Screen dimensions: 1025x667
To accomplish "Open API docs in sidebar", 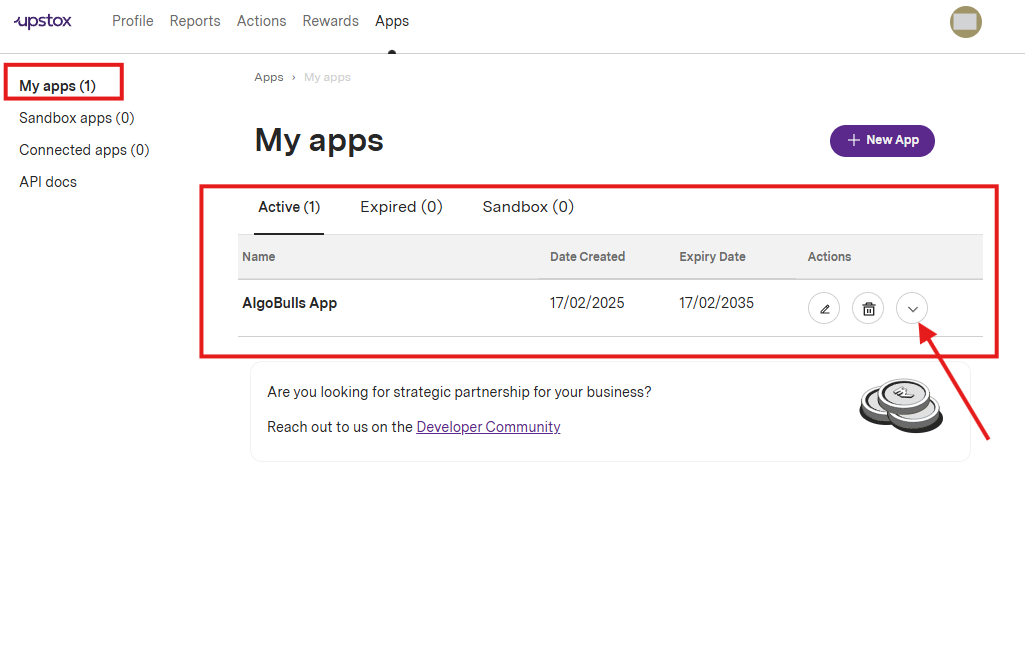I will click(48, 182).
